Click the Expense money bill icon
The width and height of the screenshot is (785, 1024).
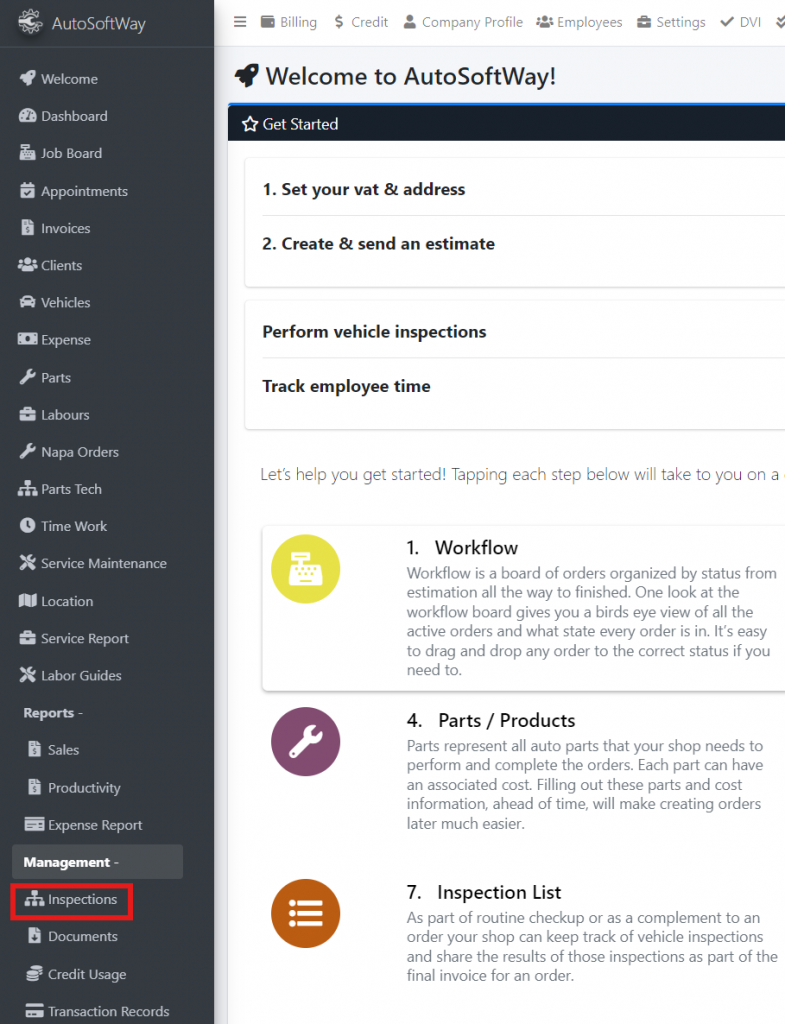(x=27, y=340)
